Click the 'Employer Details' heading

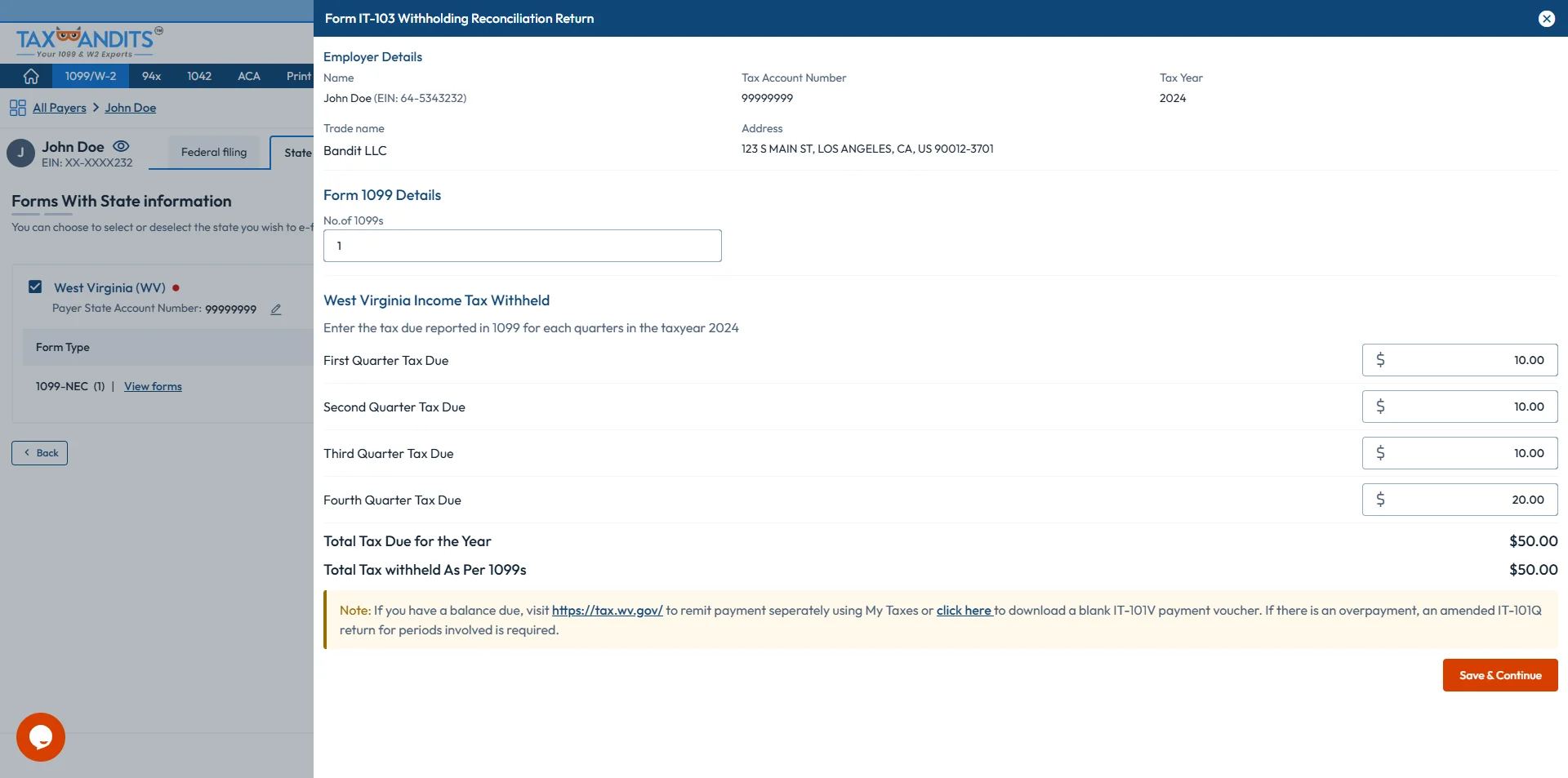(372, 57)
